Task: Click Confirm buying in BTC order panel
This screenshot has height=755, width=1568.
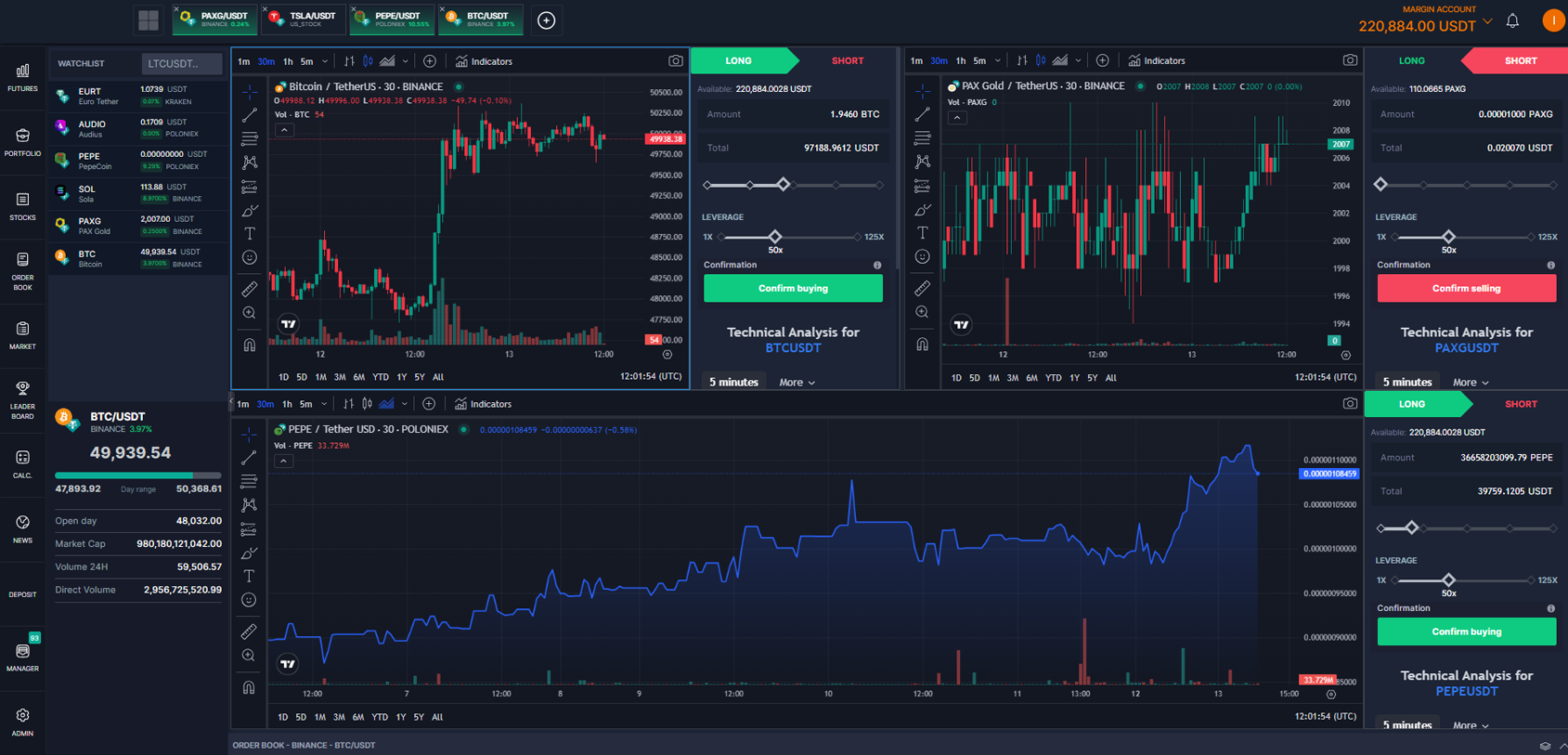Action: pos(793,289)
